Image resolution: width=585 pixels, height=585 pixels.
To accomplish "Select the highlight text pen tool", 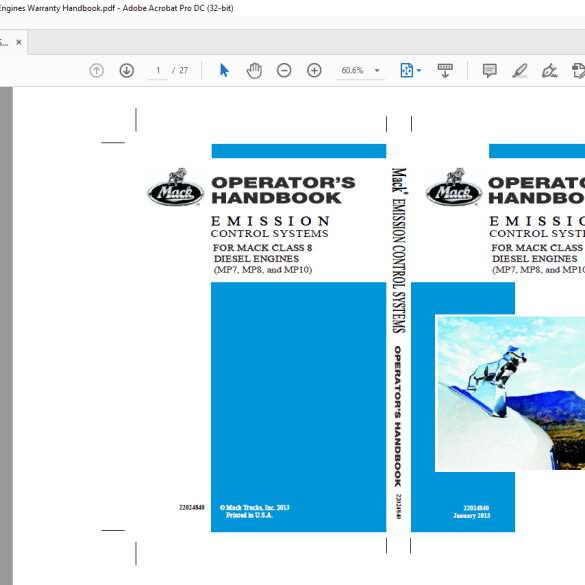I will point(520,70).
